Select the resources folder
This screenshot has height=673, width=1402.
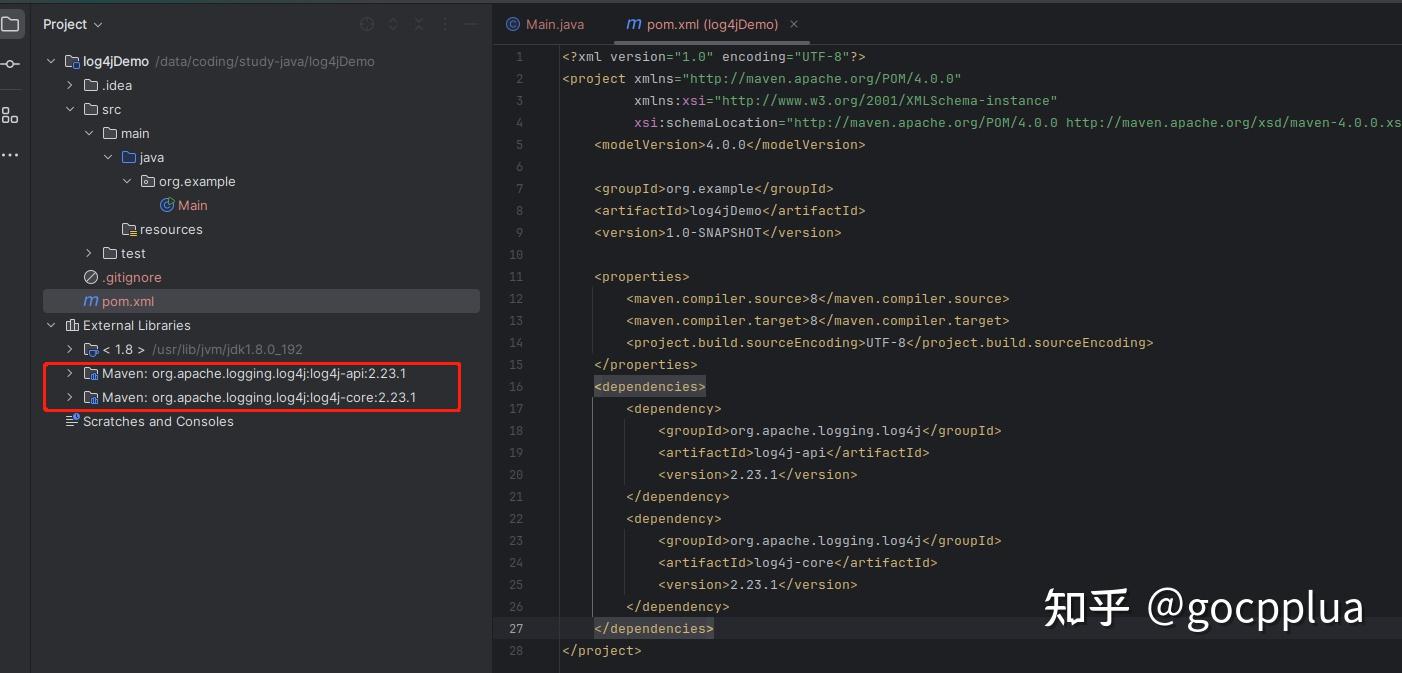(172, 229)
